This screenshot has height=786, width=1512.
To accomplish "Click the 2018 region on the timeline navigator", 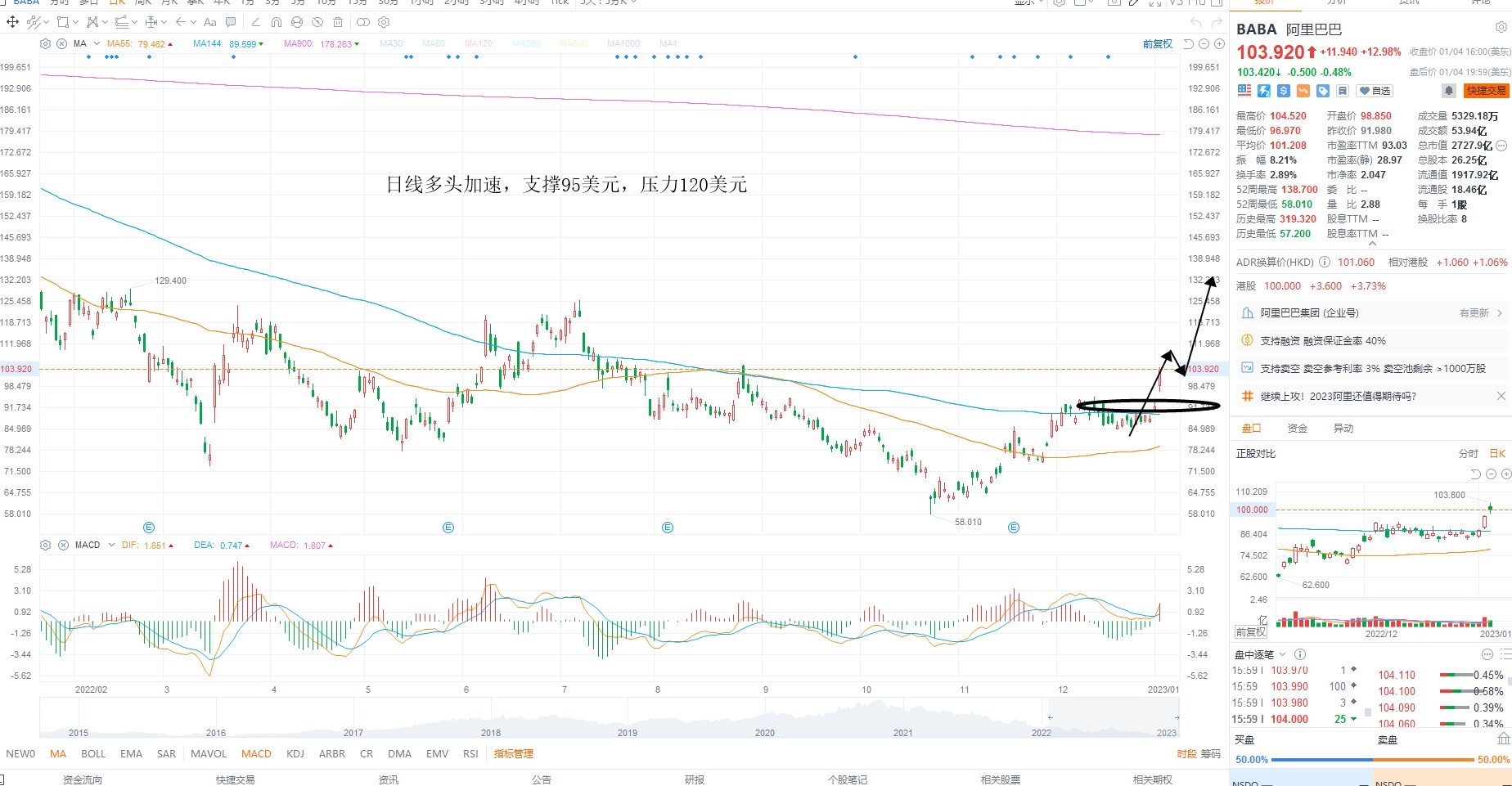I will tap(491, 733).
